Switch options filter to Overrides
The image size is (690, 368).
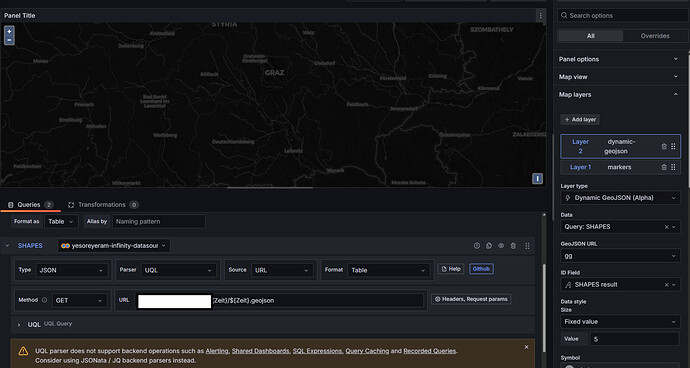click(x=655, y=36)
